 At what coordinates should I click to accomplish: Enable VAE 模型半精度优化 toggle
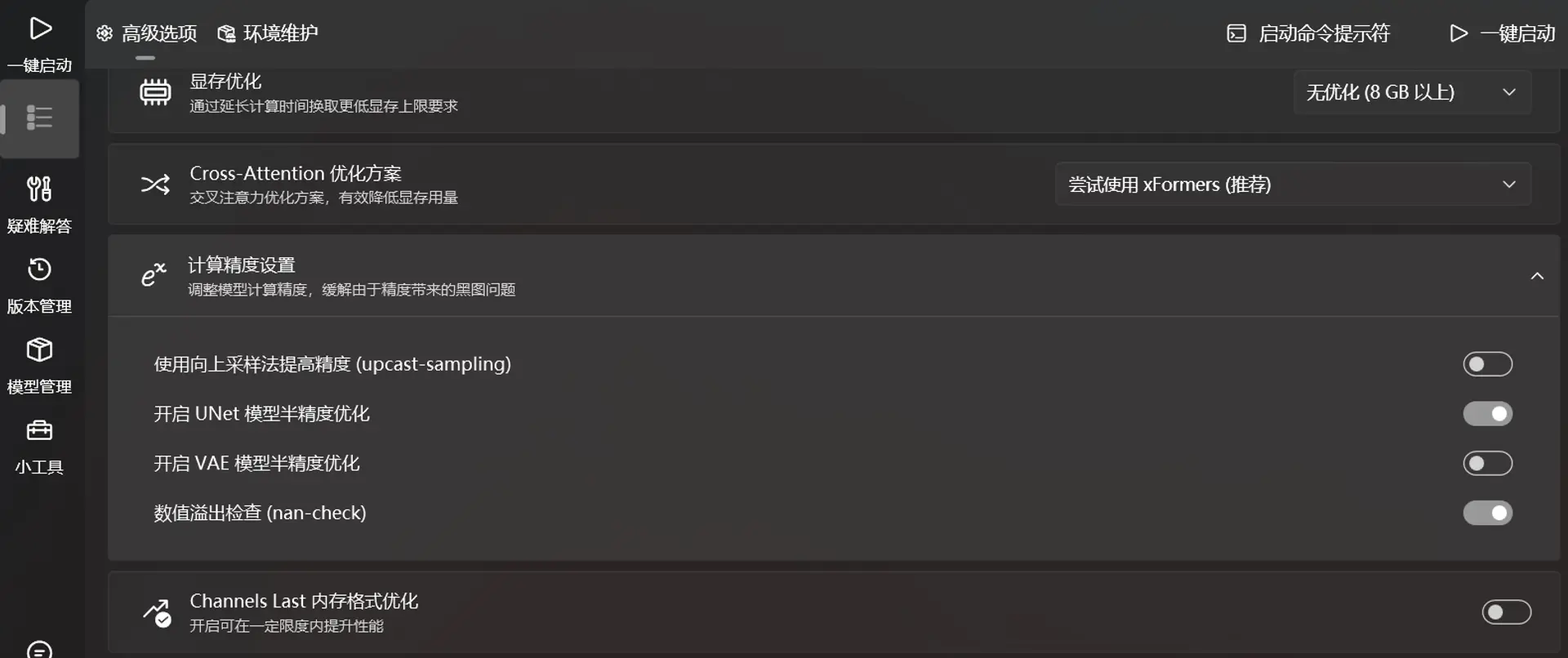(x=1487, y=464)
